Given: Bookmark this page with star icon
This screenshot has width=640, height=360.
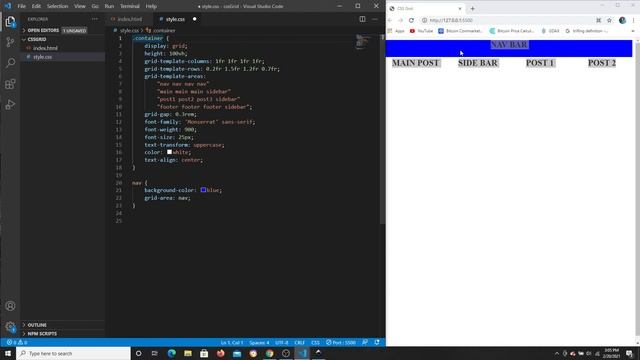Looking at the screenshot, I should point(609,20).
